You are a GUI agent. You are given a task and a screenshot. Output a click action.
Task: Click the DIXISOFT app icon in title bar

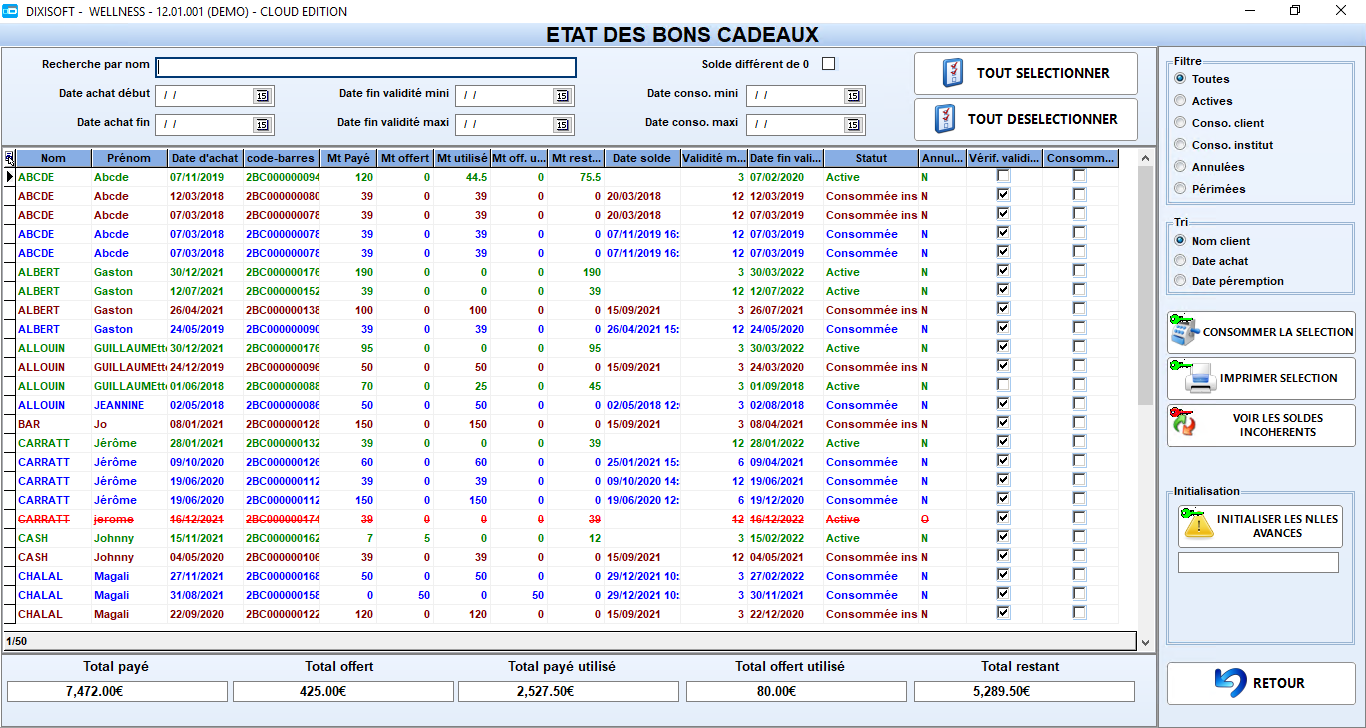pyautogui.click(x=11, y=11)
